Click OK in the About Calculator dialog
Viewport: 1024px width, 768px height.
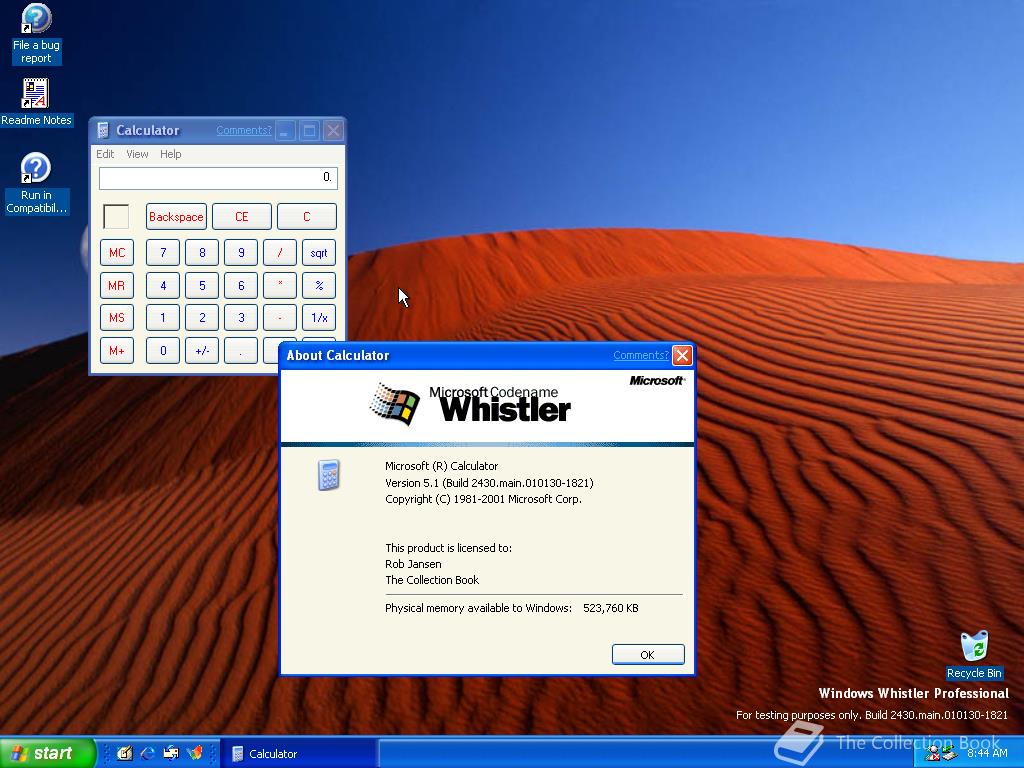point(648,654)
